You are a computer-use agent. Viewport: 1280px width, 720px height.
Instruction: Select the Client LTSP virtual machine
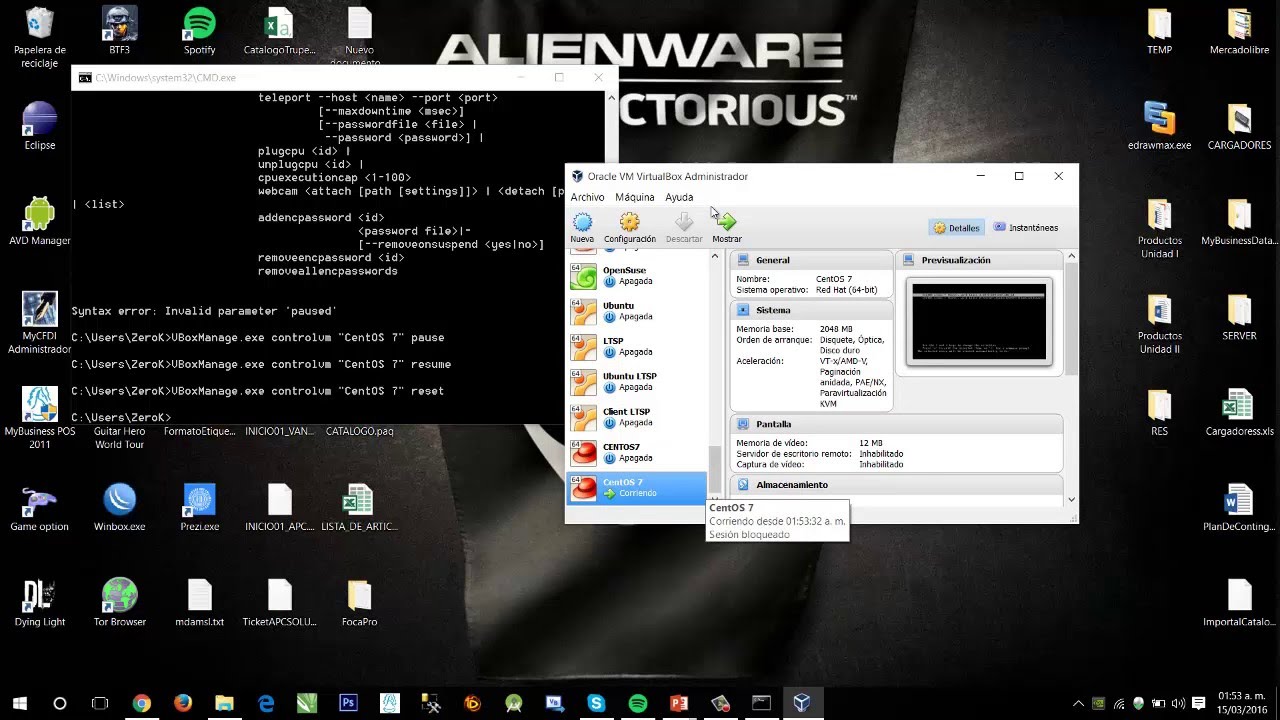[x=638, y=417]
